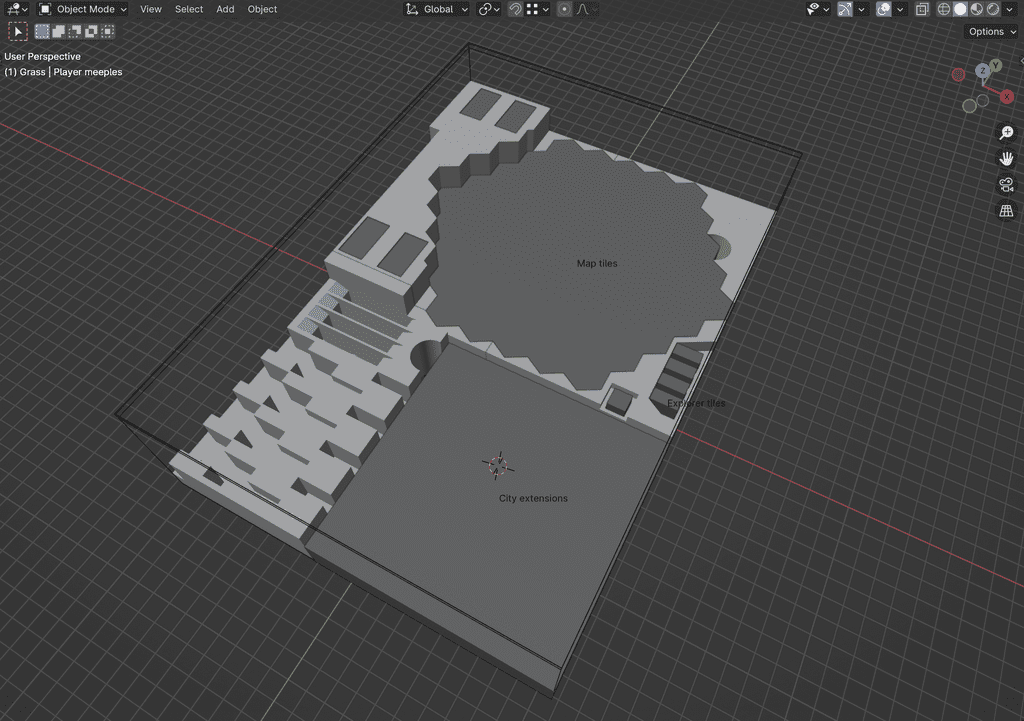Open the snap settings dropdown
The width and height of the screenshot is (1024, 721).
coord(538,9)
